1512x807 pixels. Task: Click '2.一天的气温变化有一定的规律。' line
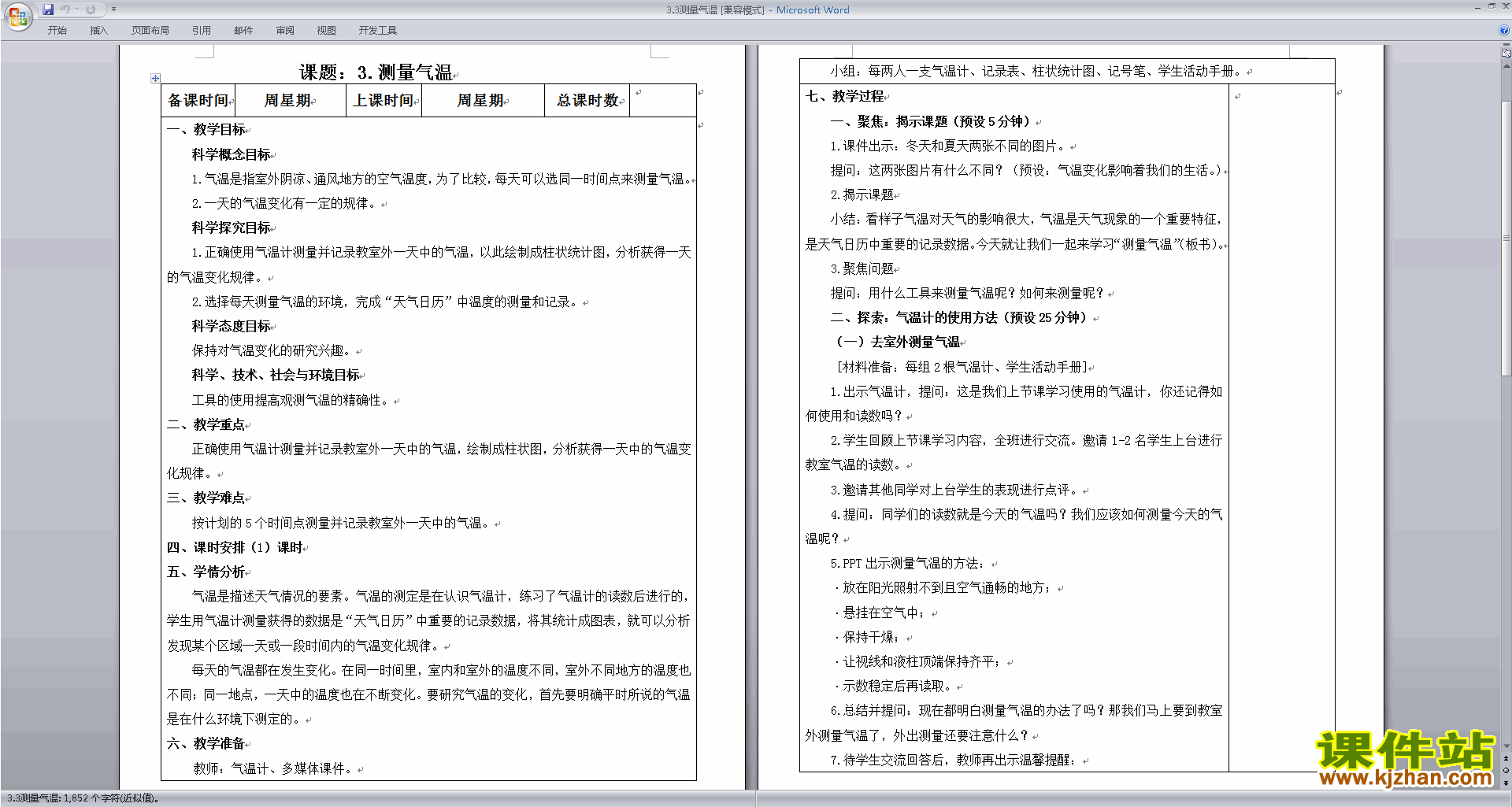click(286, 203)
